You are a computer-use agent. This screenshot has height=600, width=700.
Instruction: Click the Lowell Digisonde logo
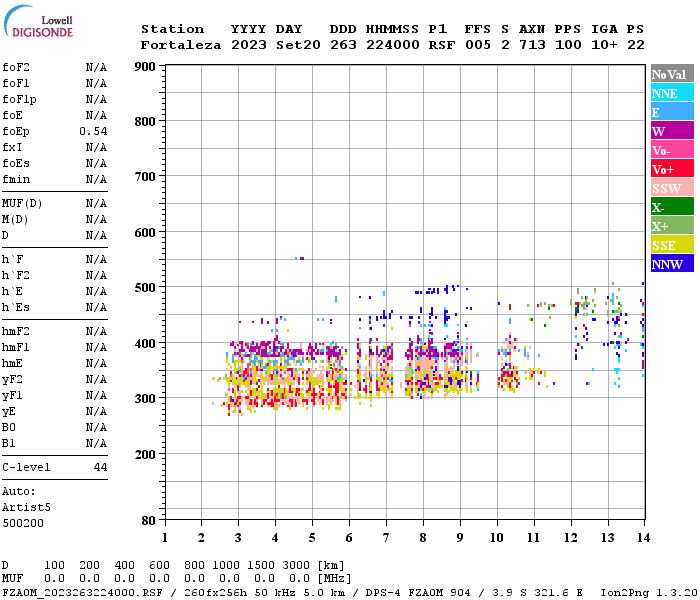[x=36, y=25]
